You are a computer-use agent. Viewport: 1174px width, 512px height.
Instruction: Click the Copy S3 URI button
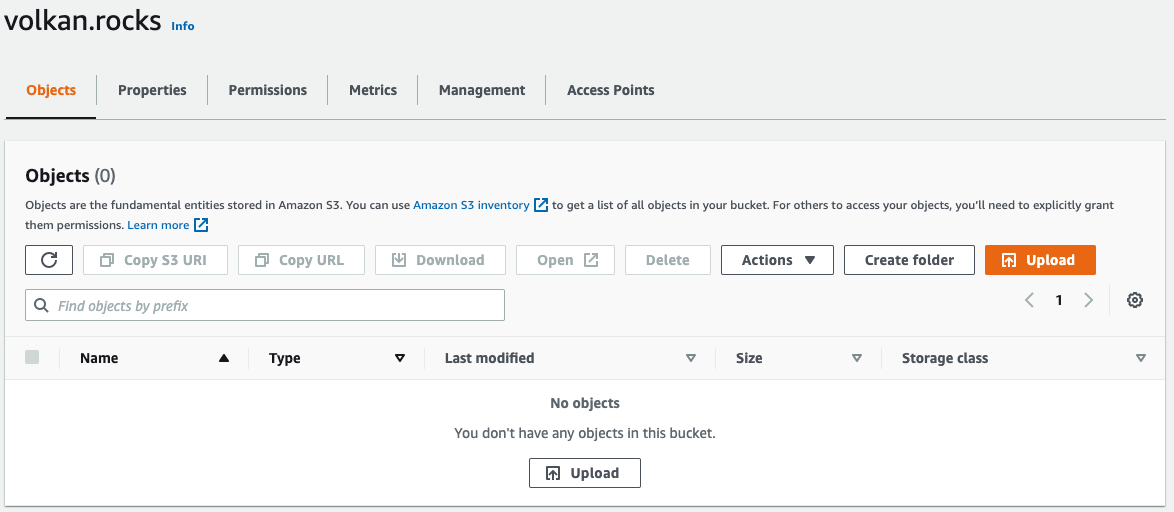pyautogui.click(x=155, y=260)
